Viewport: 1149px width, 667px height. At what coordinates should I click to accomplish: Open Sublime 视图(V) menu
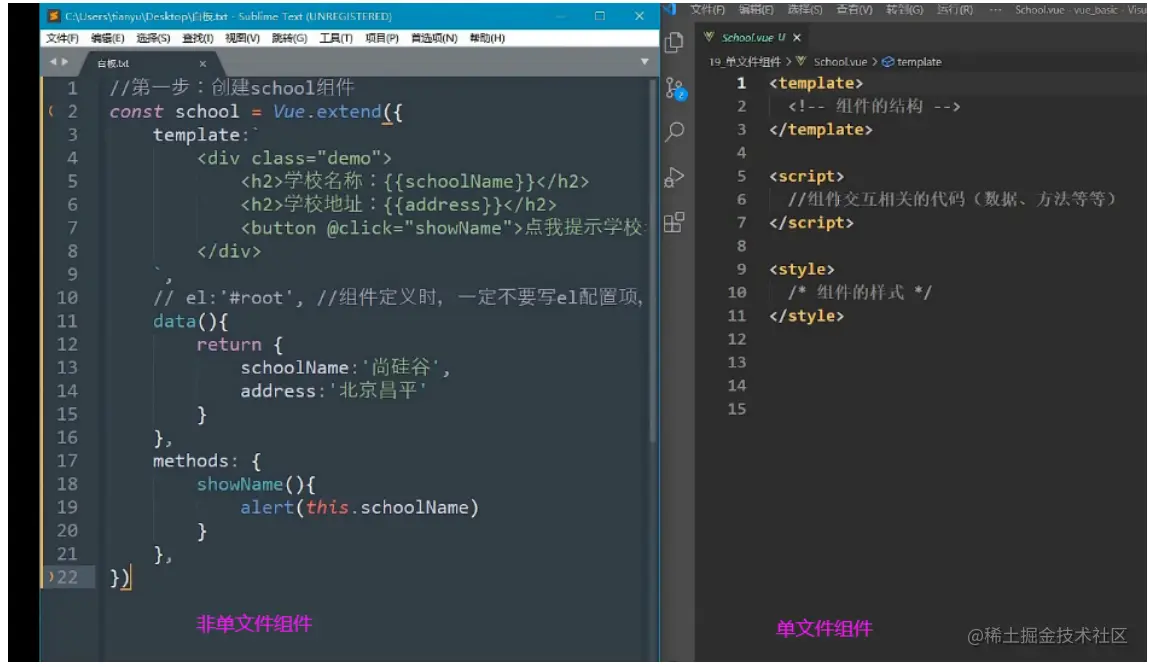(x=243, y=38)
